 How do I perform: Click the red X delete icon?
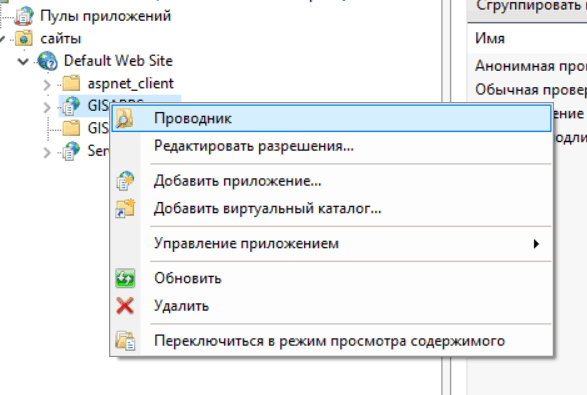click(125, 306)
